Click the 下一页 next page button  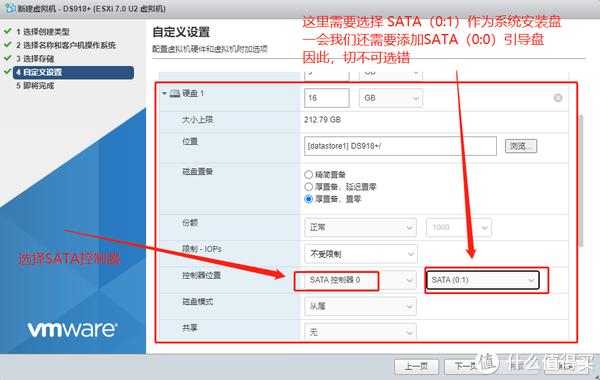click(x=466, y=366)
